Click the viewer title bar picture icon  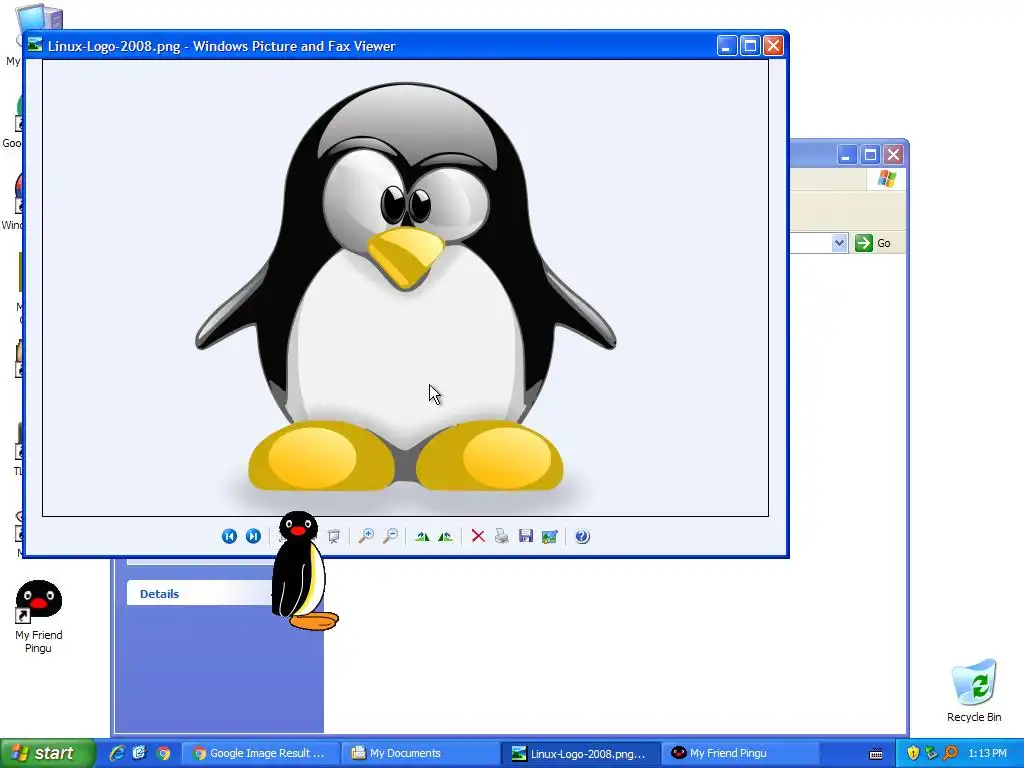(x=35, y=45)
